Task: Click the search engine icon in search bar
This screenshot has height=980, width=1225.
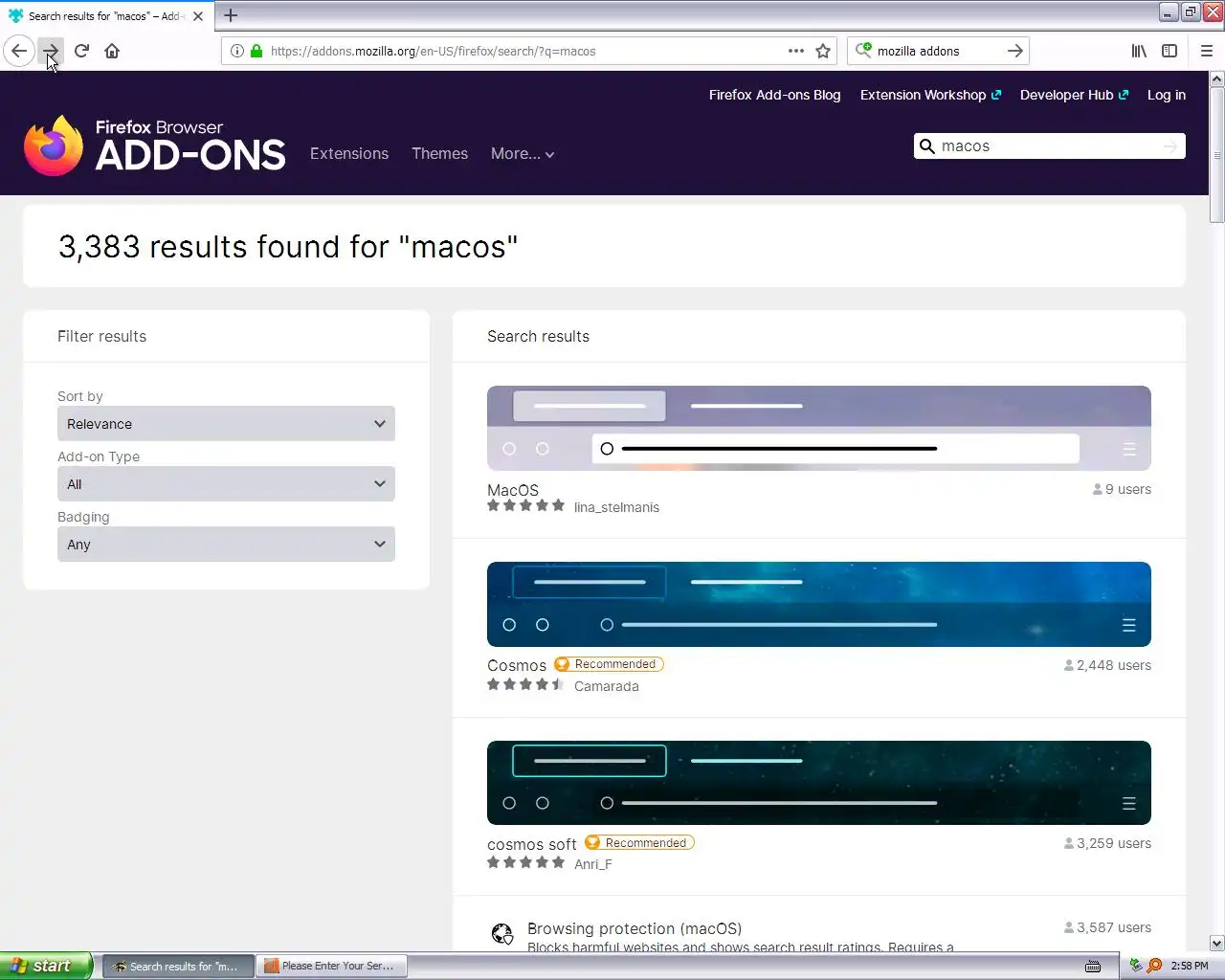Action: tap(863, 51)
